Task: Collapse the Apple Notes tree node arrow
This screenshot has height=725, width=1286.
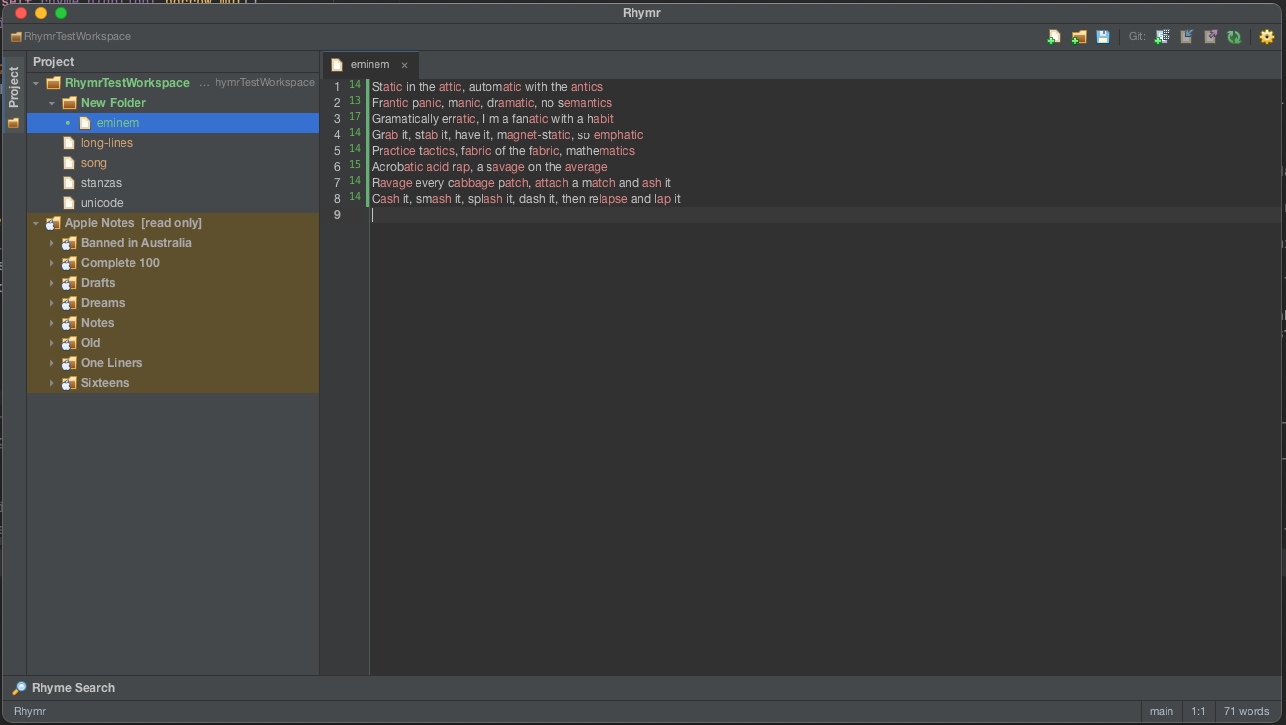Action: pyautogui.click(x=36, y=223)
